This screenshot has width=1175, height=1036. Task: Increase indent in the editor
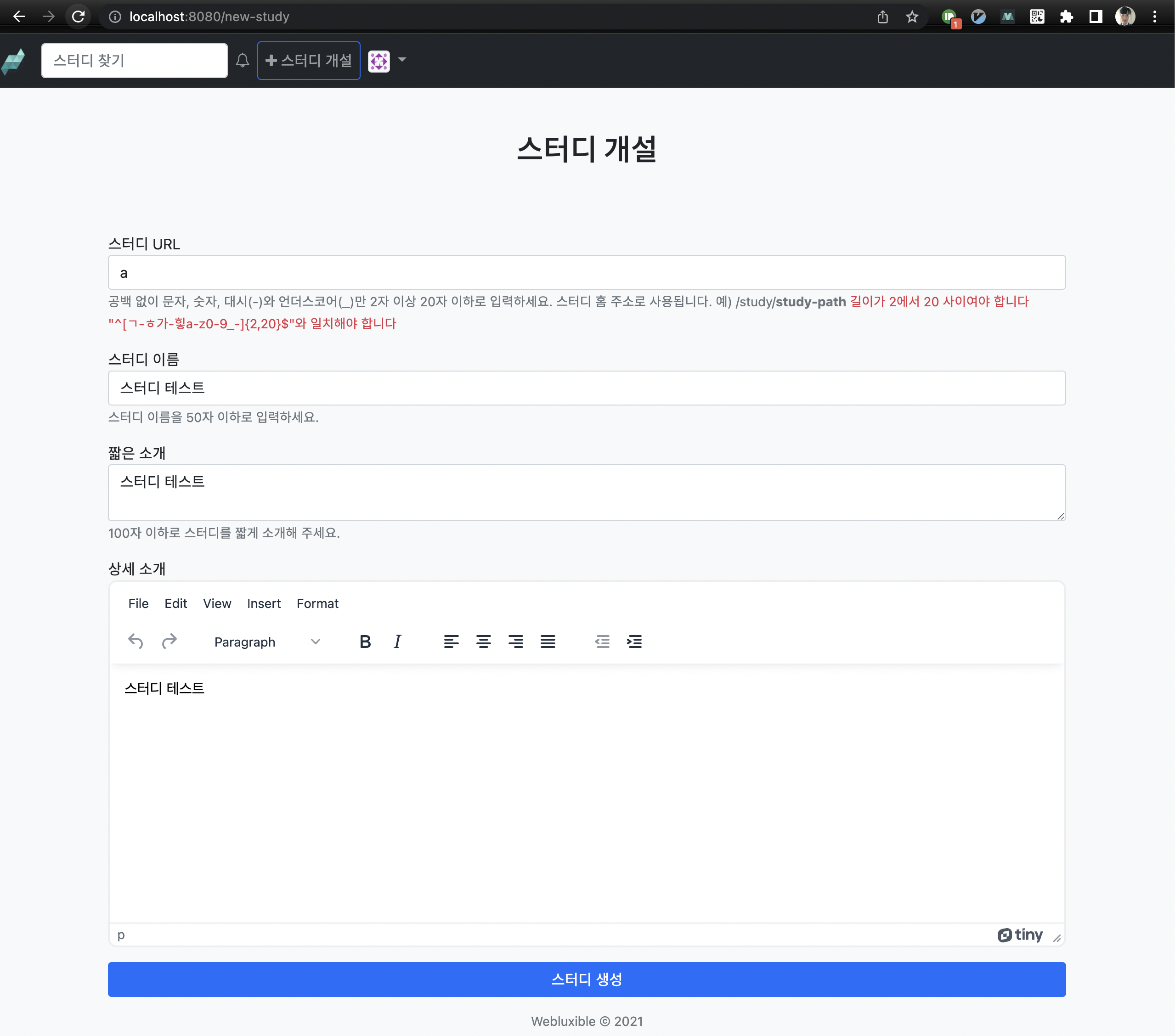[x=634, y=641]
